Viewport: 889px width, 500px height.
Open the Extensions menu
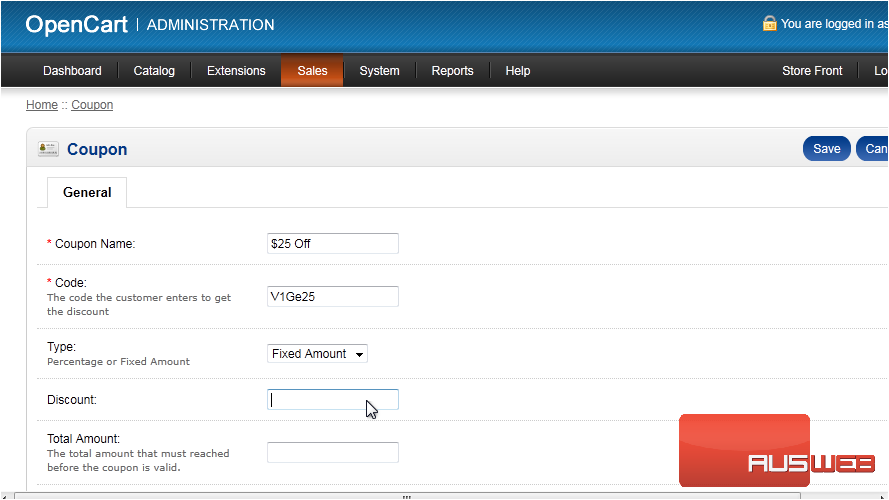236,71
